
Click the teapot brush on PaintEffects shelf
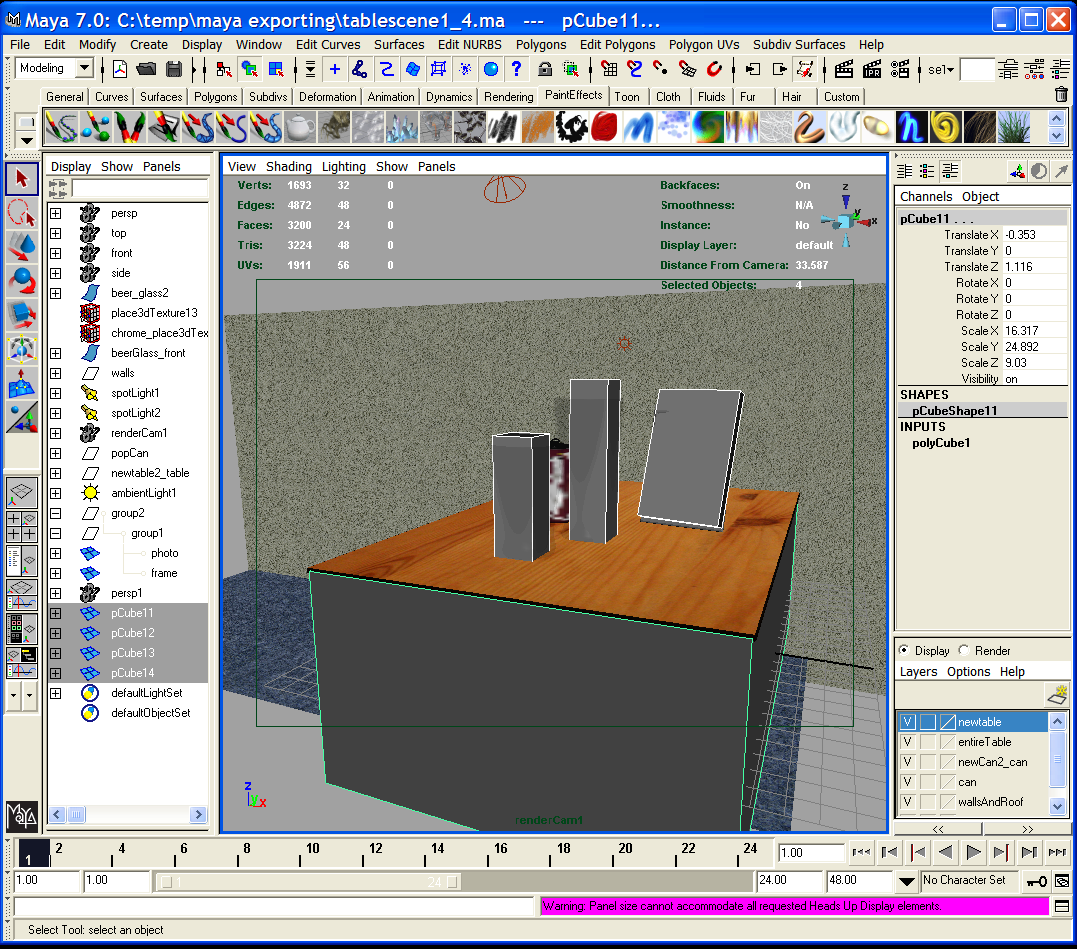(x=298, y=127)
